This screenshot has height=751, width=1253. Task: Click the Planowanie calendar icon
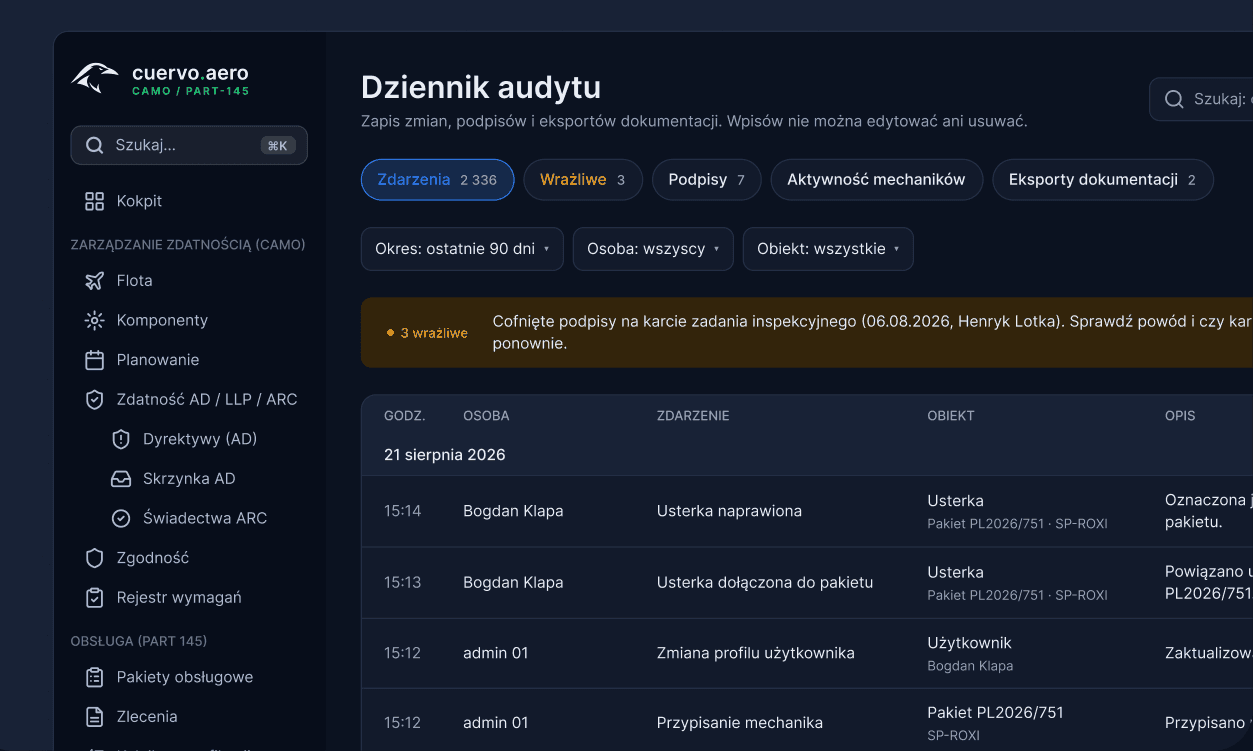pos(94,360)
